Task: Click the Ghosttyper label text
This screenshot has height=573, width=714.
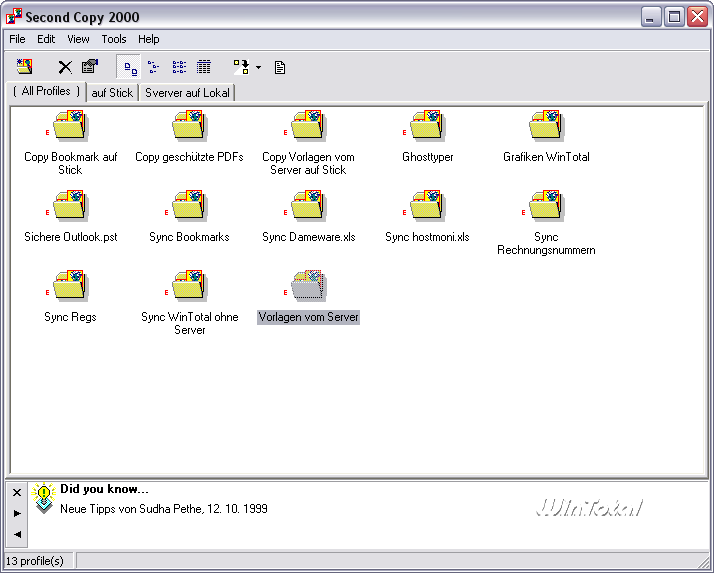Action: pyautogui.click(x=428, y=157)
